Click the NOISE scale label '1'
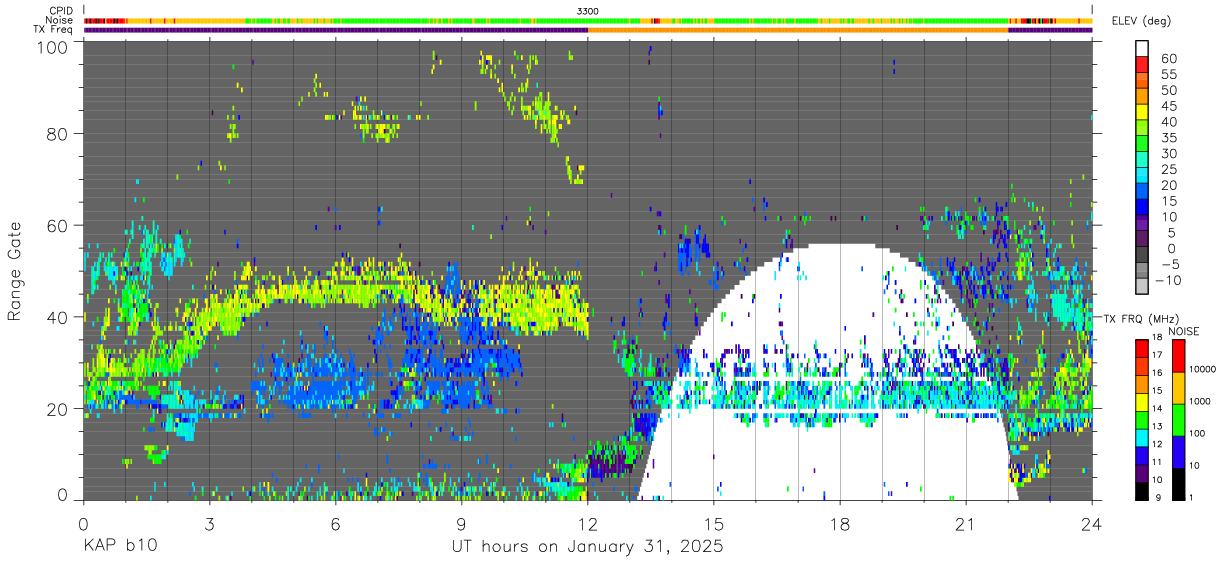The image size is (1228, 567). pyautogui.click(x=1191, y=498)
